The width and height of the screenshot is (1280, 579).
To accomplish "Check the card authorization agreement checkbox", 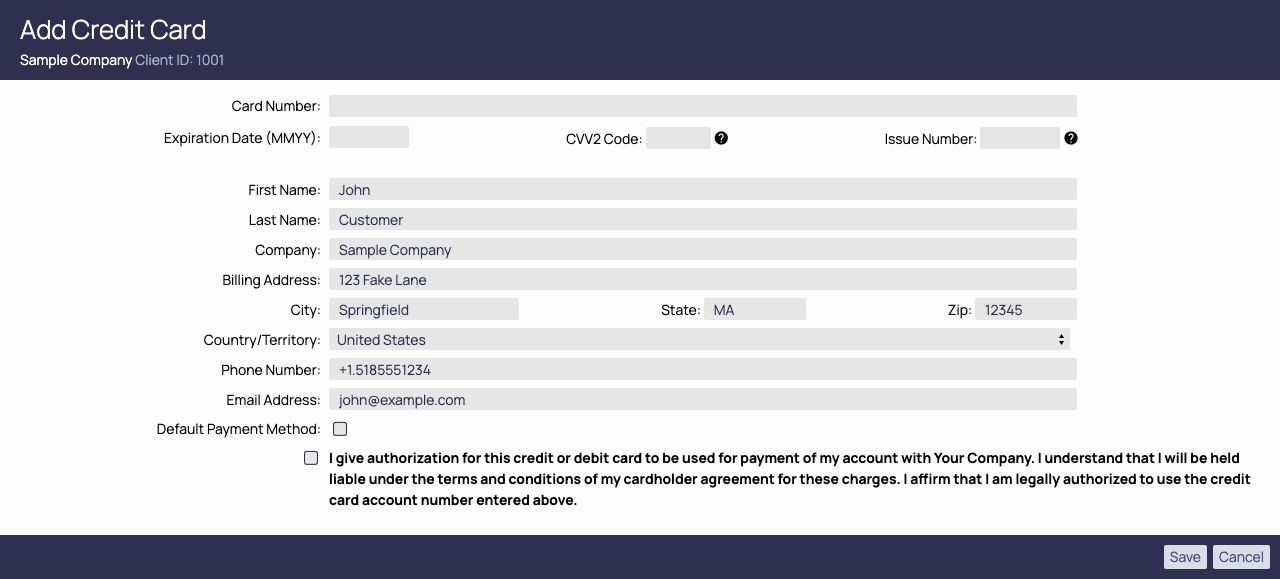I will pyautogui.click(x=311, y=458).
